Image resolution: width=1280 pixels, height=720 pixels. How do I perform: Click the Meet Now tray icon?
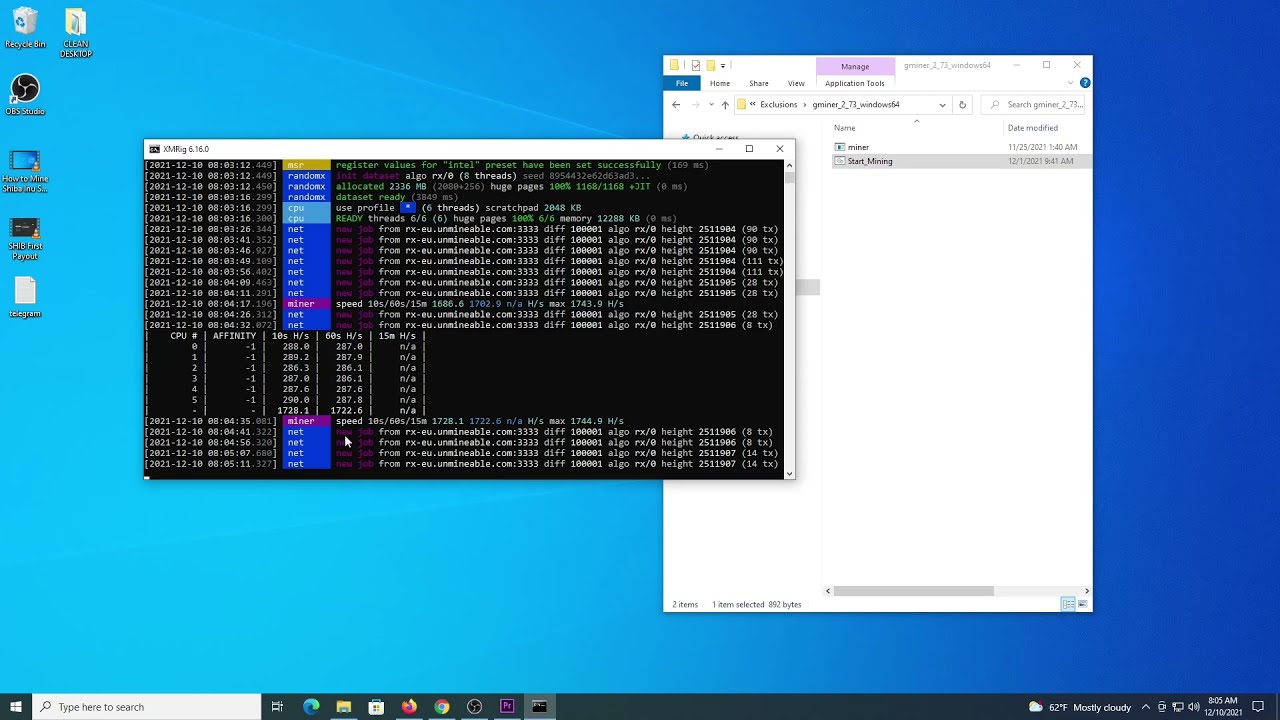pos(1162,707)
